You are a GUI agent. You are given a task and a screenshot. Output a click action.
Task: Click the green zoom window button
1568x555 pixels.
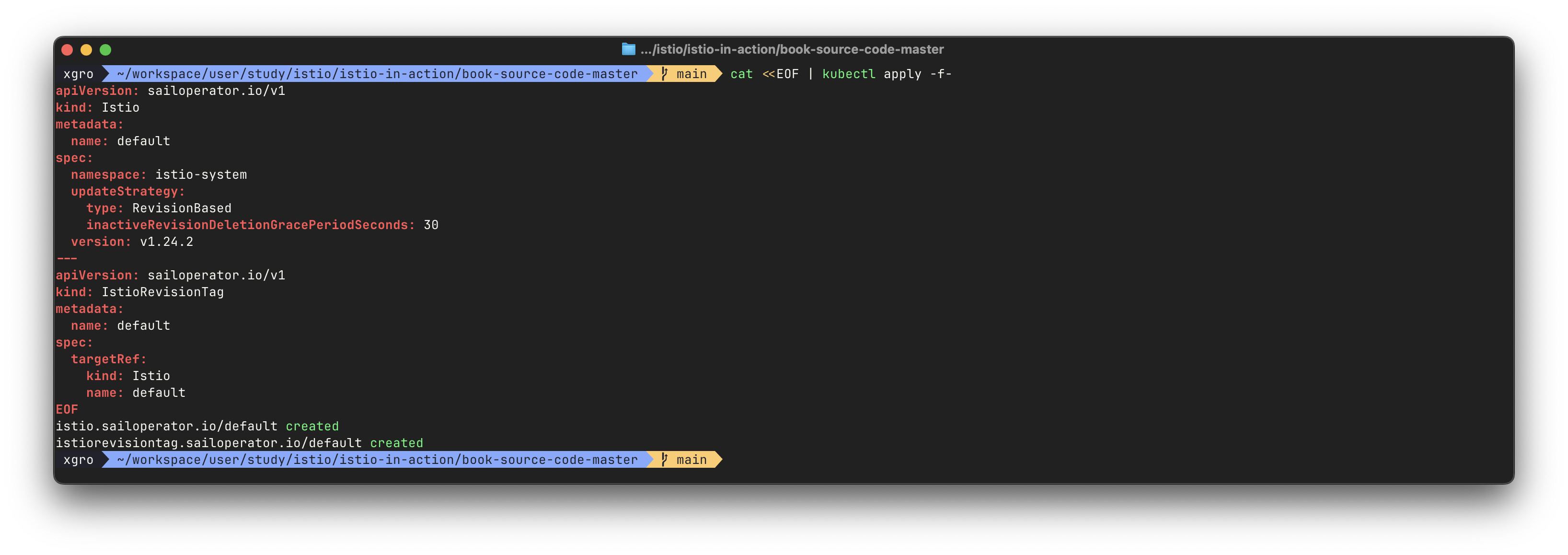click(x=105, y=50)
